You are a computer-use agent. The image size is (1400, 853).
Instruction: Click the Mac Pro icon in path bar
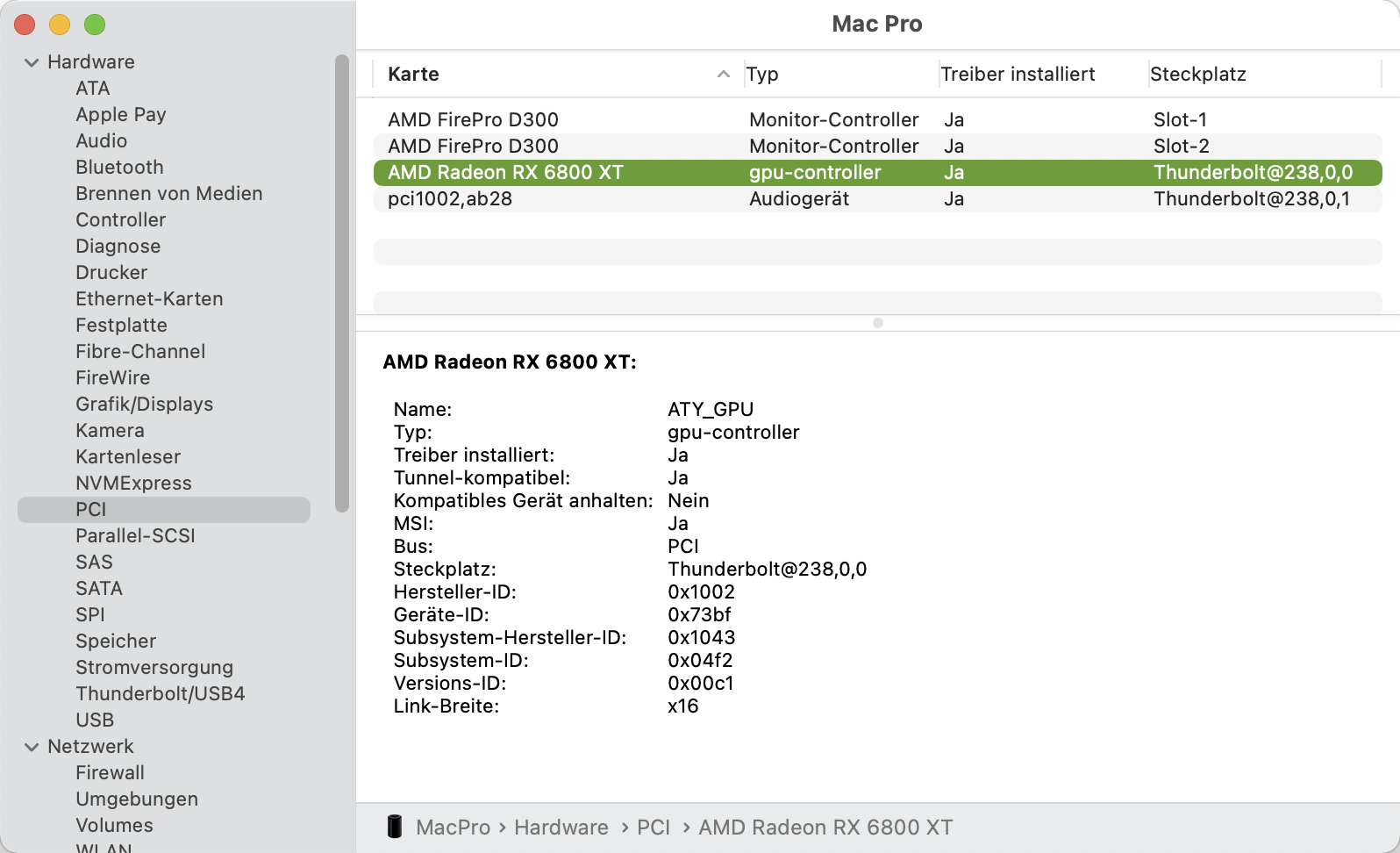point(394,827)
